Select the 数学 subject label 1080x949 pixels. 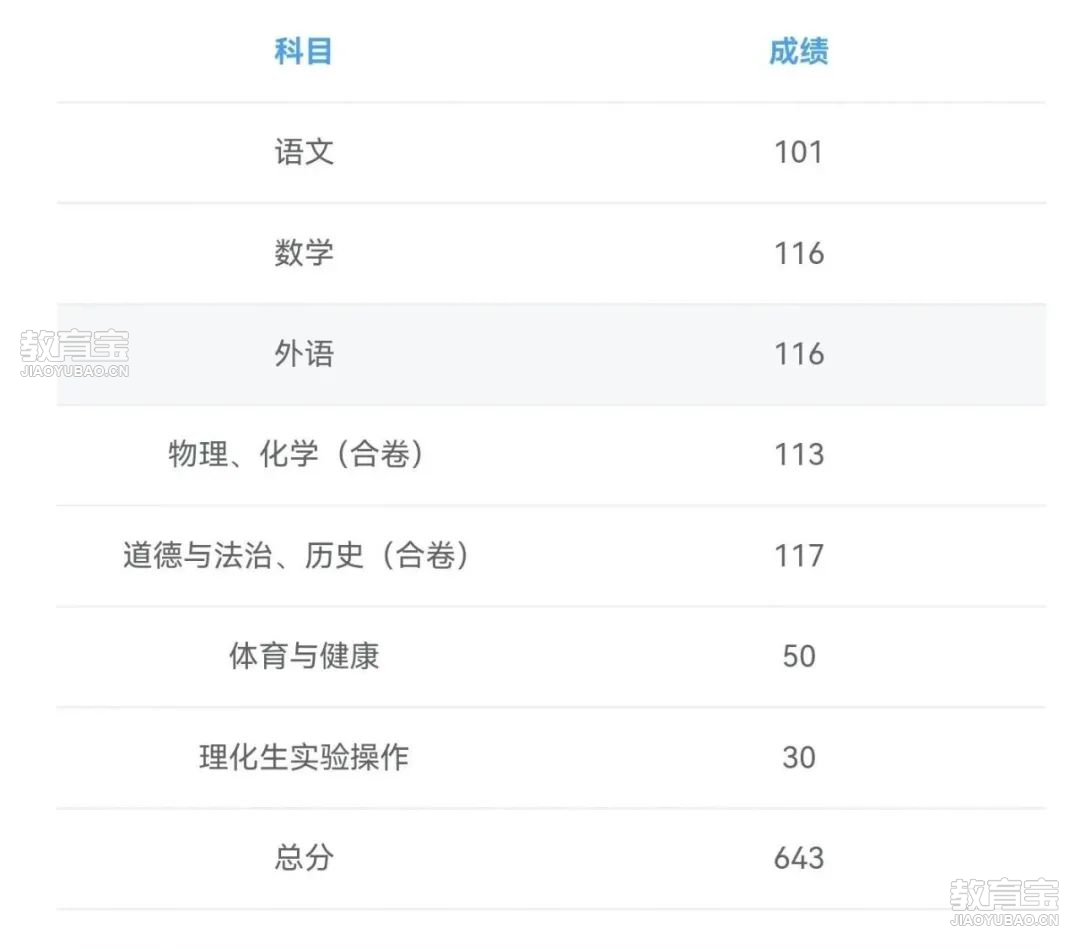(304, 253)
